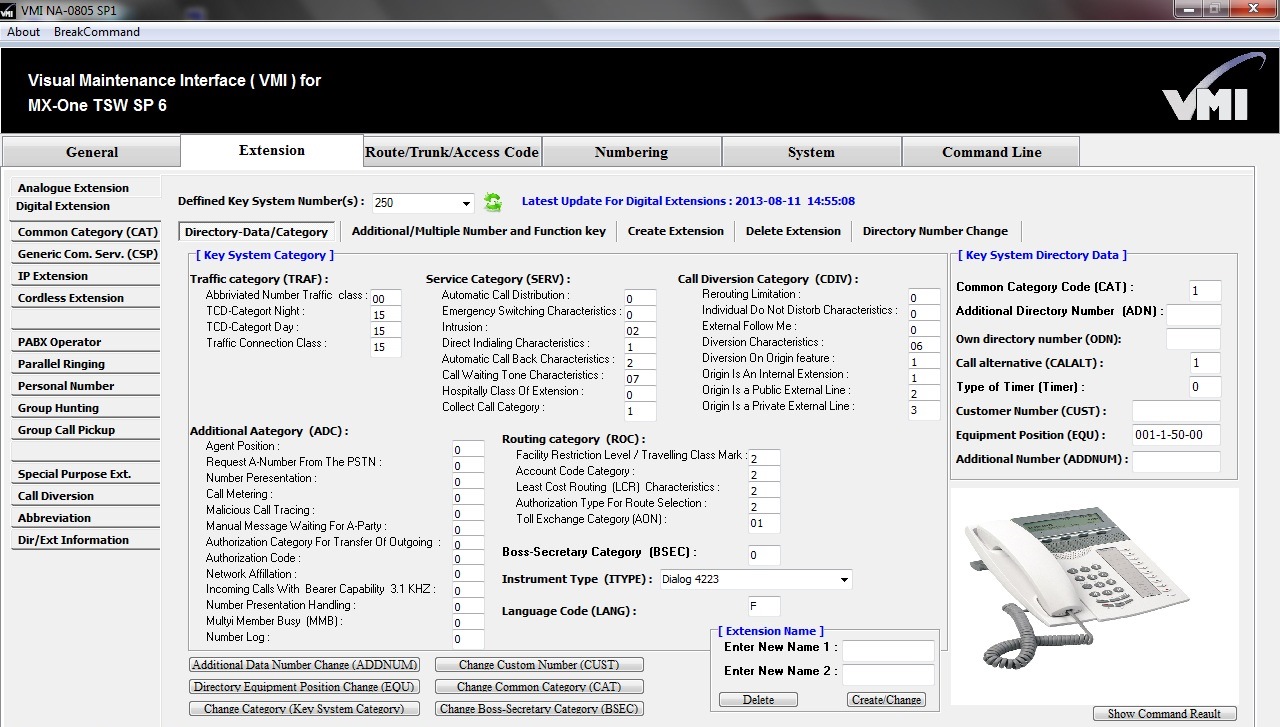Click Change Boss-Secretary Category (BSEC) button
1280x727 pixels.
point(539,709)
